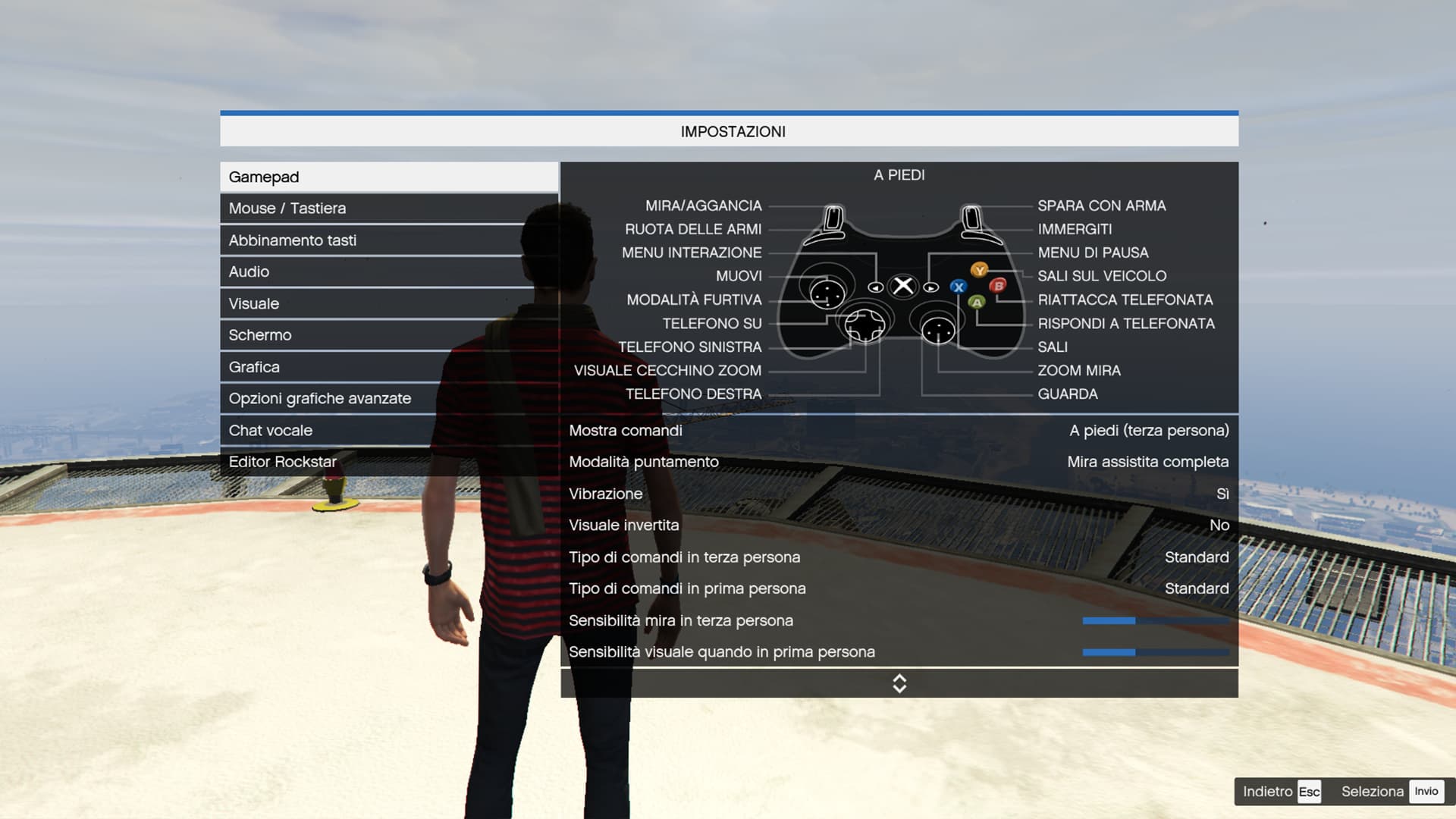Click the controller's back button left of guide
Screen dimensions: 1456x819
point(875,287)
